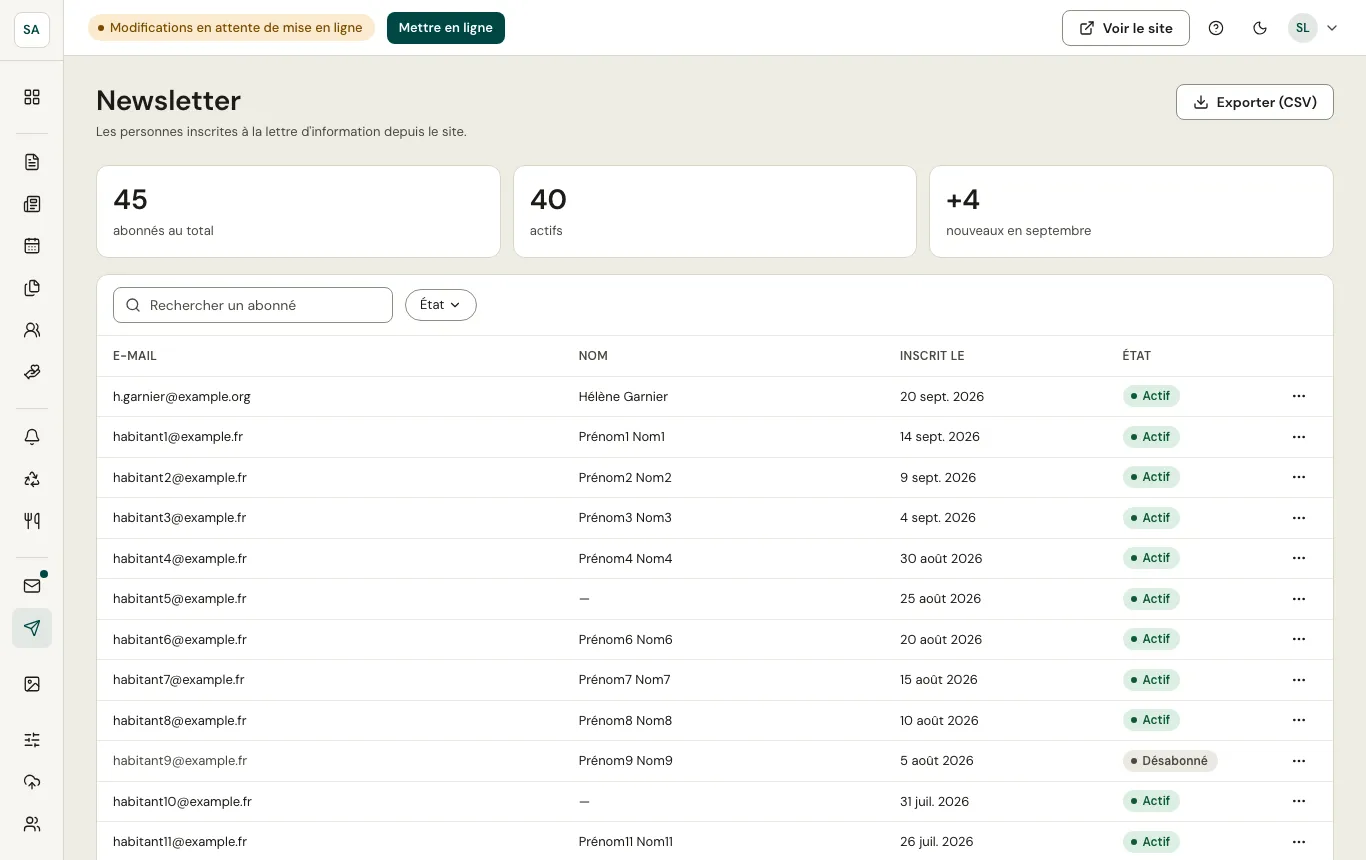Open the stacked files icon in sidebar

(32, 288)
